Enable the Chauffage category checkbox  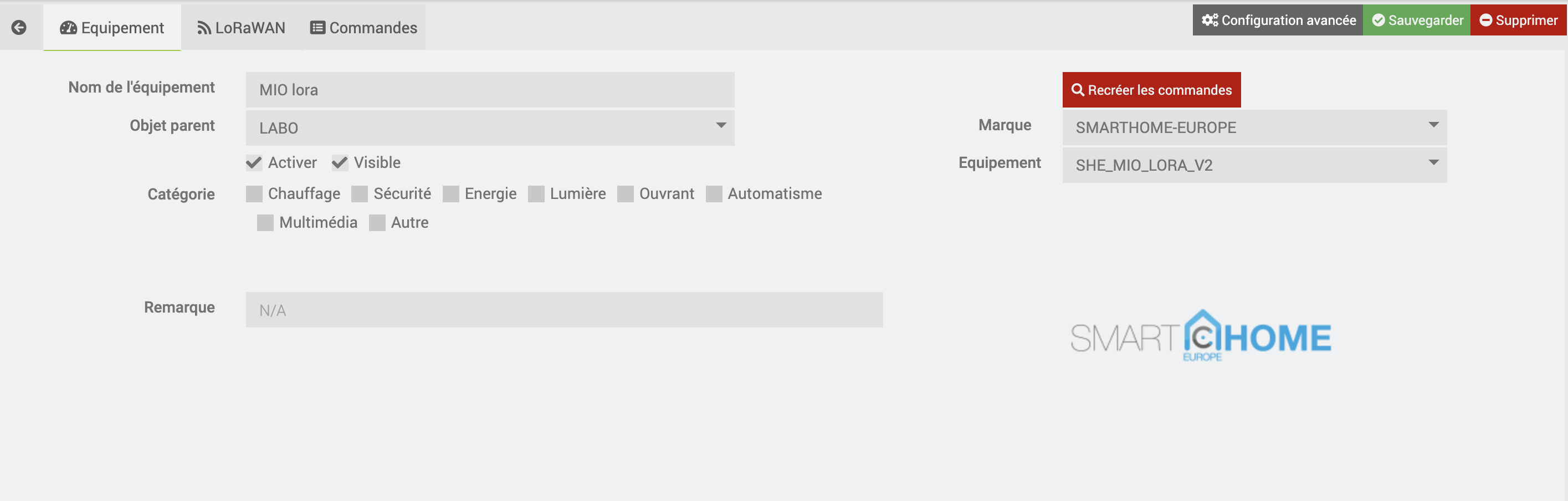pos(254,193)
